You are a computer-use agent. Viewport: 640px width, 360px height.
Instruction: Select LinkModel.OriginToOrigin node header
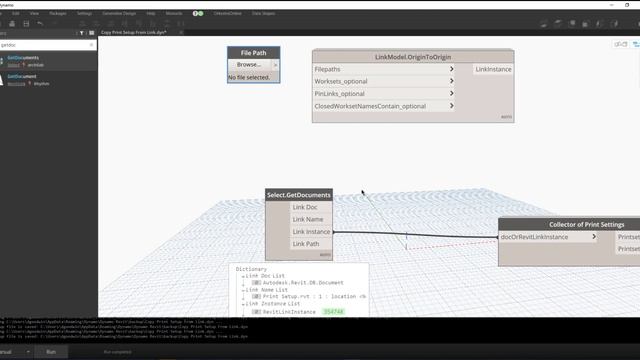coord(413,57)
